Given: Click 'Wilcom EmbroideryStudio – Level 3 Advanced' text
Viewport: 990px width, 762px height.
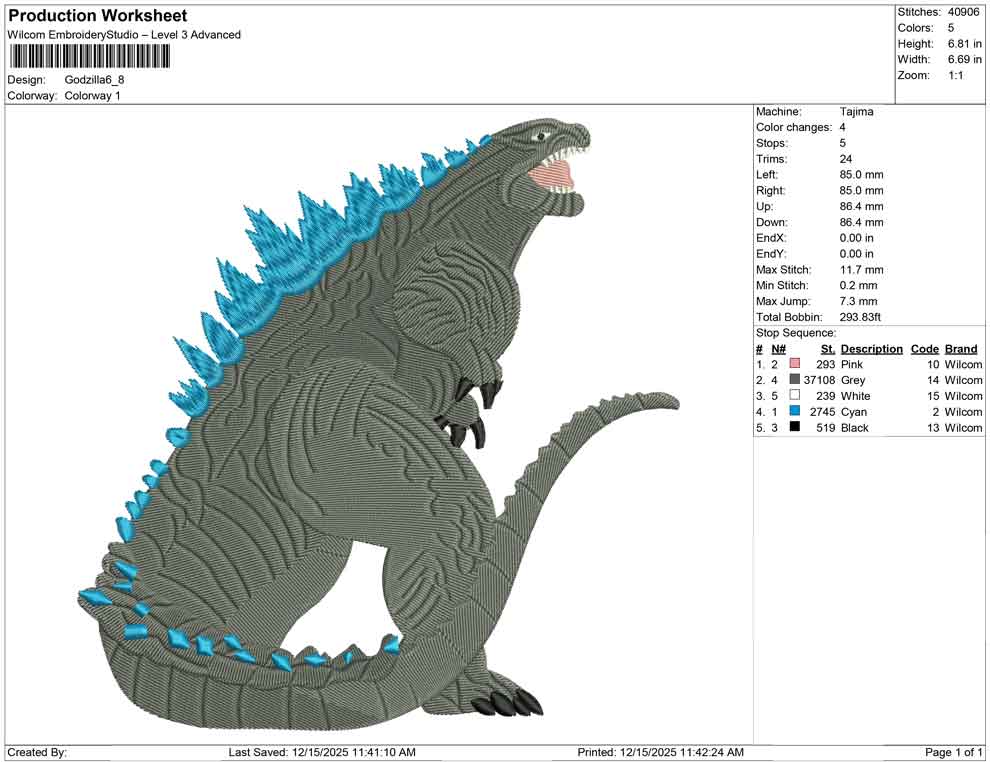Looking at the screenshot, I should pos(124,35).
